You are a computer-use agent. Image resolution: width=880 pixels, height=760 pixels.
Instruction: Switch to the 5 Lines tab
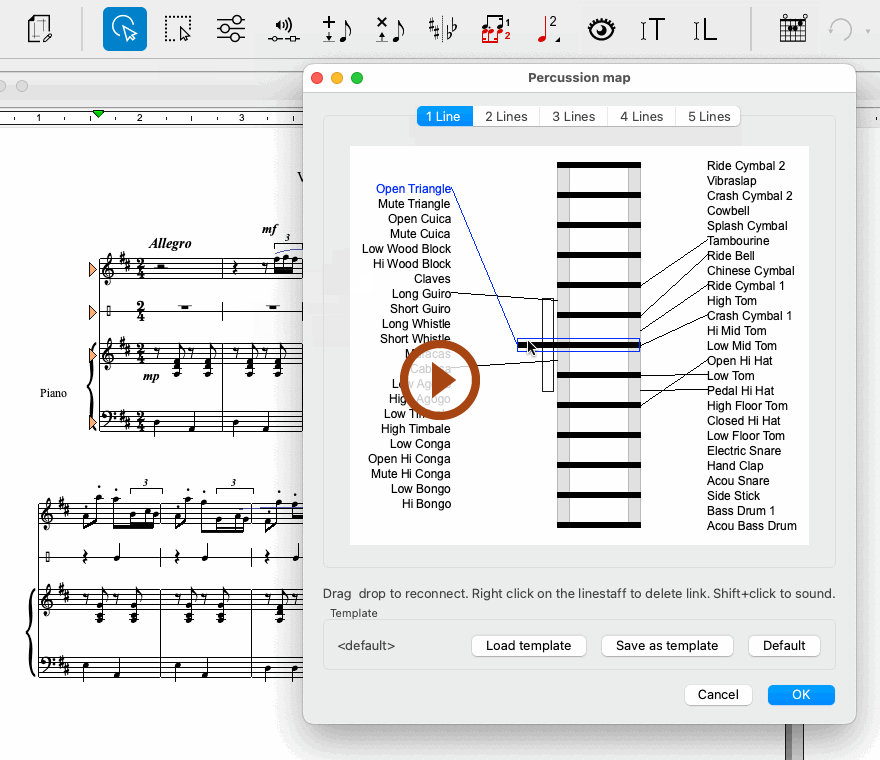coord(709,116)
